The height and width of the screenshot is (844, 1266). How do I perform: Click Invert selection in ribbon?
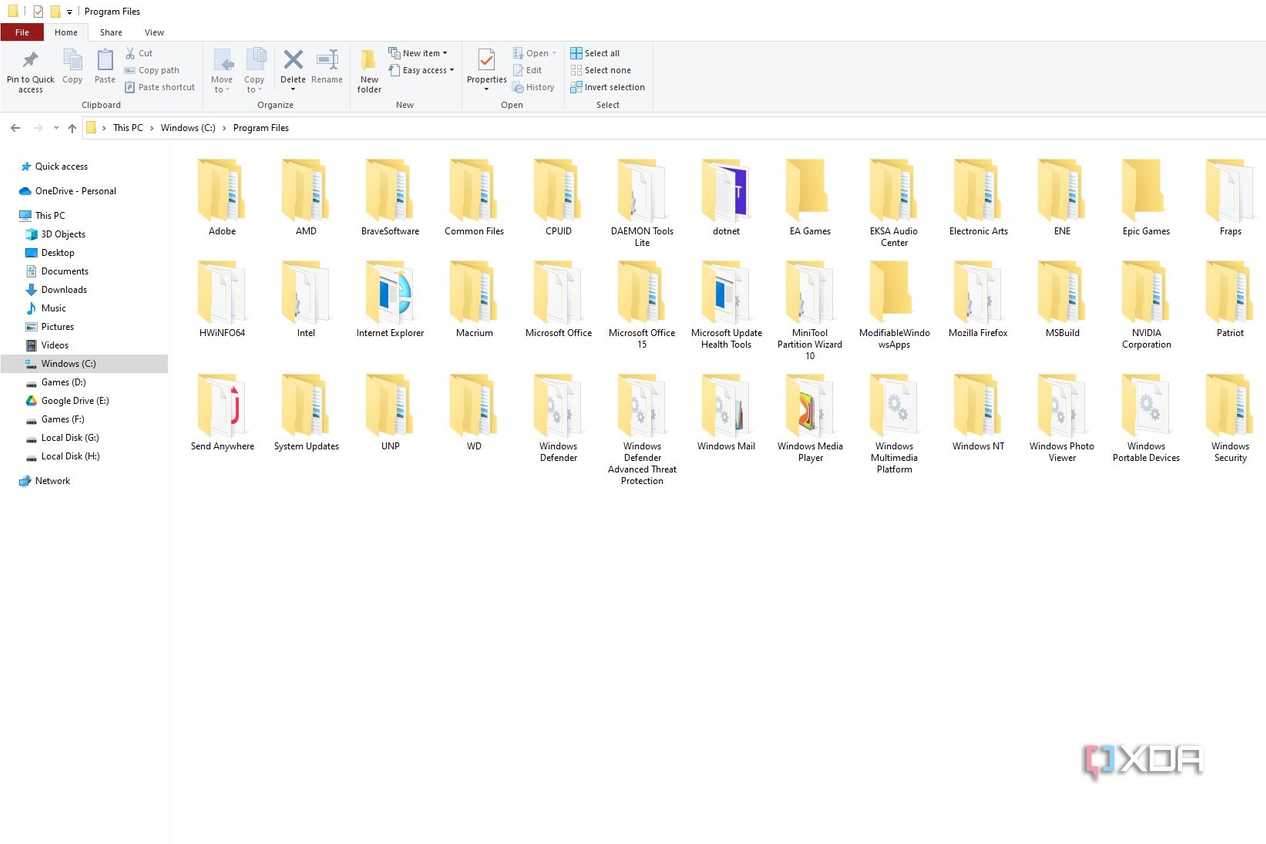click(607, 87)
